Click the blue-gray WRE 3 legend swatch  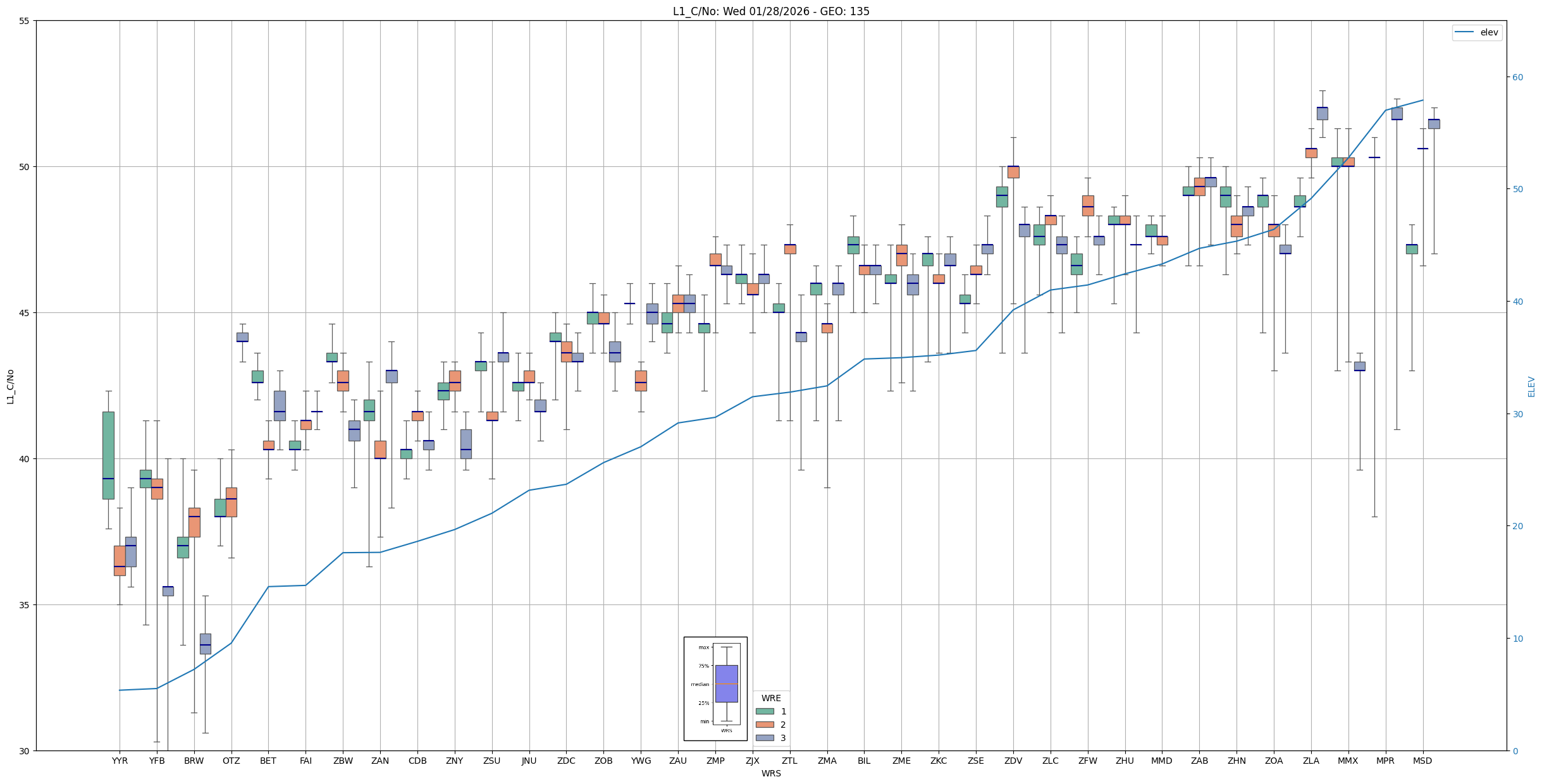tap(765, 738)
